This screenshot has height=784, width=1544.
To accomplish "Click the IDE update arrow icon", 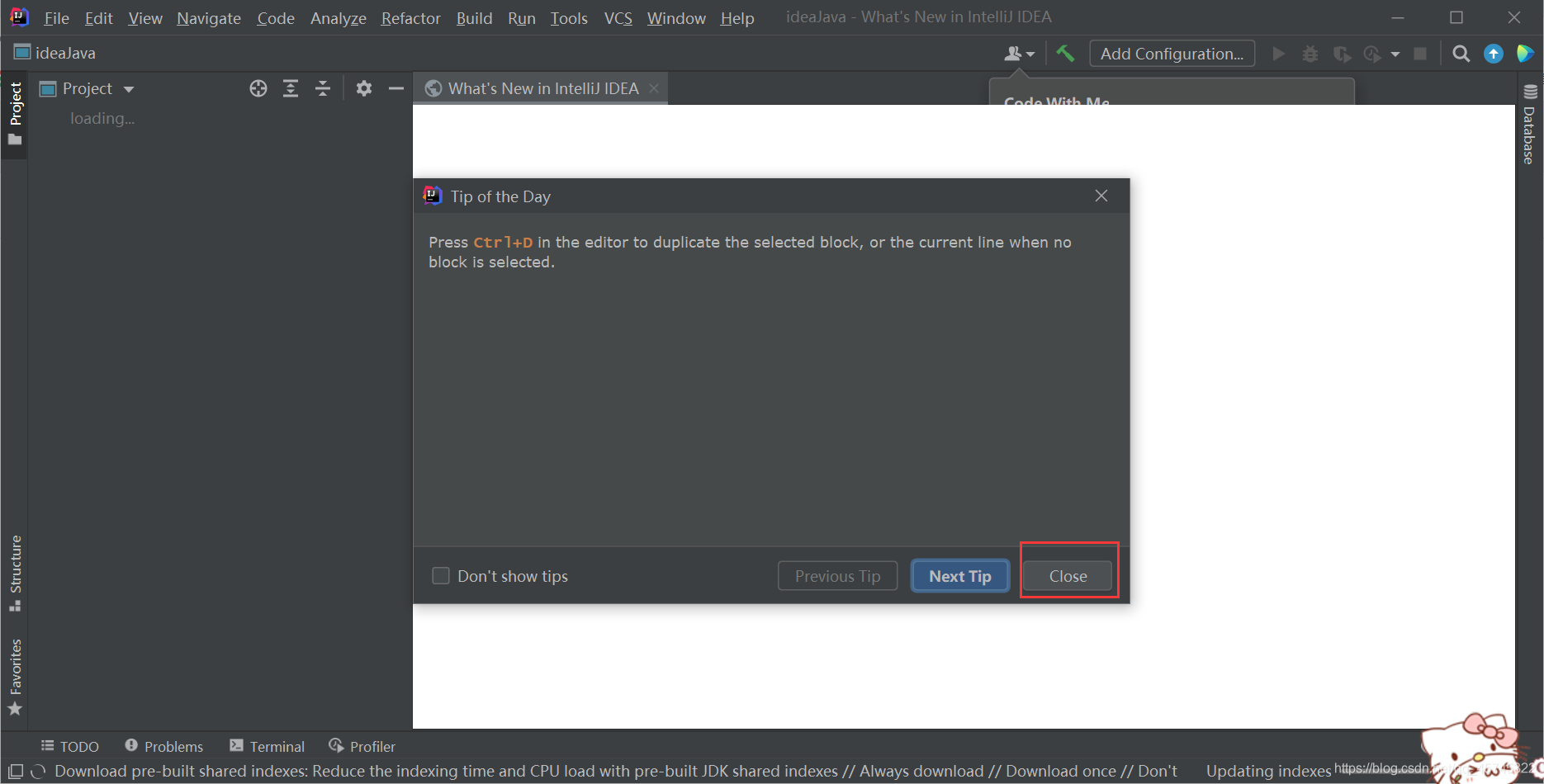I will [1494, 54].
